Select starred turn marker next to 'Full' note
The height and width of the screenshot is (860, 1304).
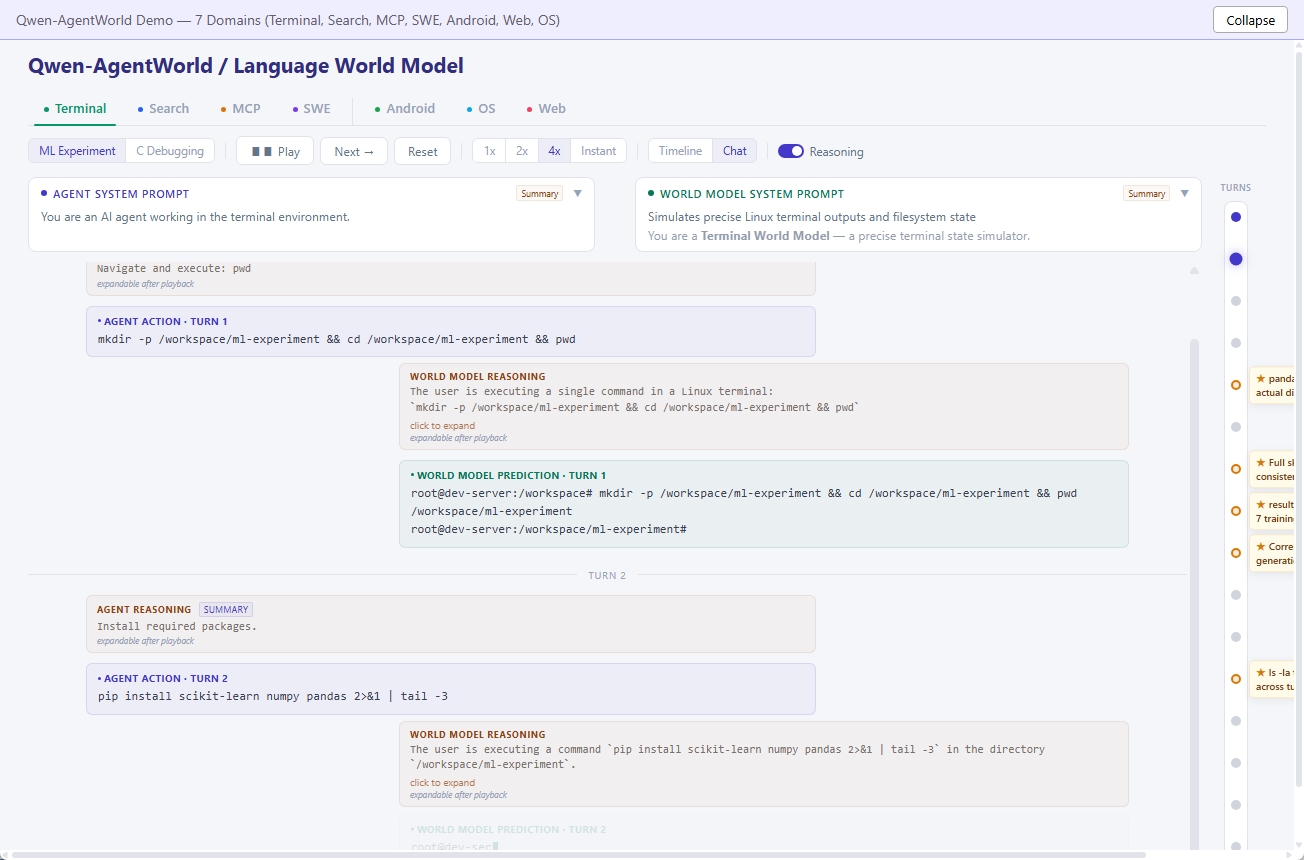click(1236, 469)
